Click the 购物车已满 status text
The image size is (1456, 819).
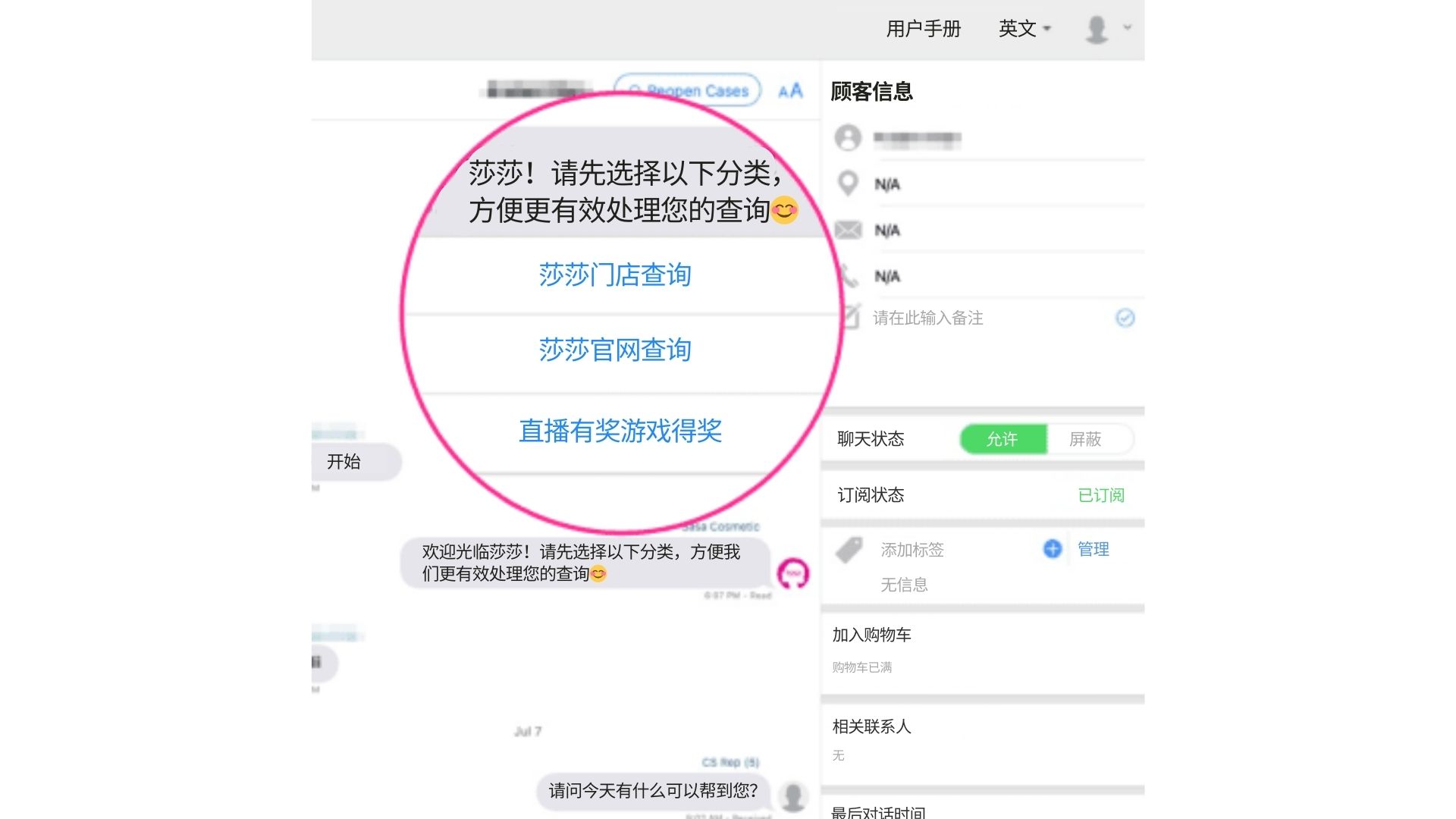pyautogui.click(x=861, y=667)
